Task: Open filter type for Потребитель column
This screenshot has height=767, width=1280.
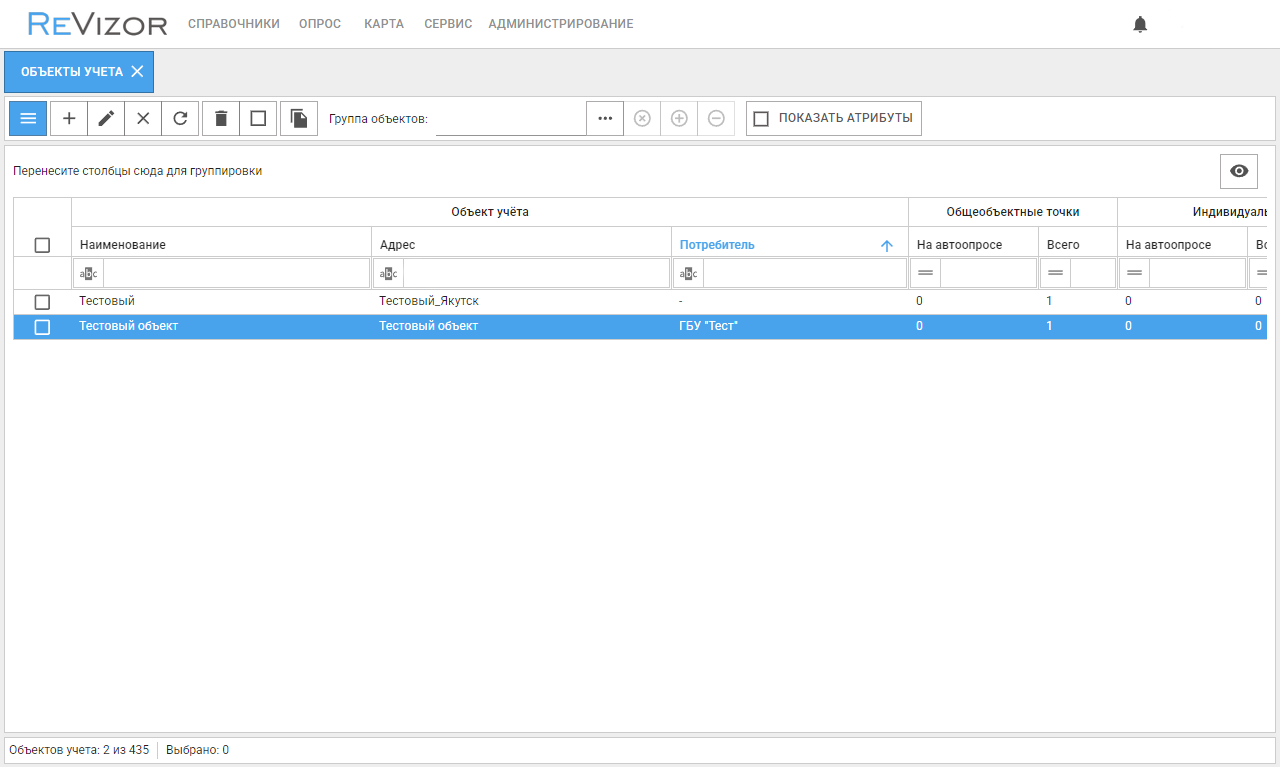Action: [x=688, y=274]
